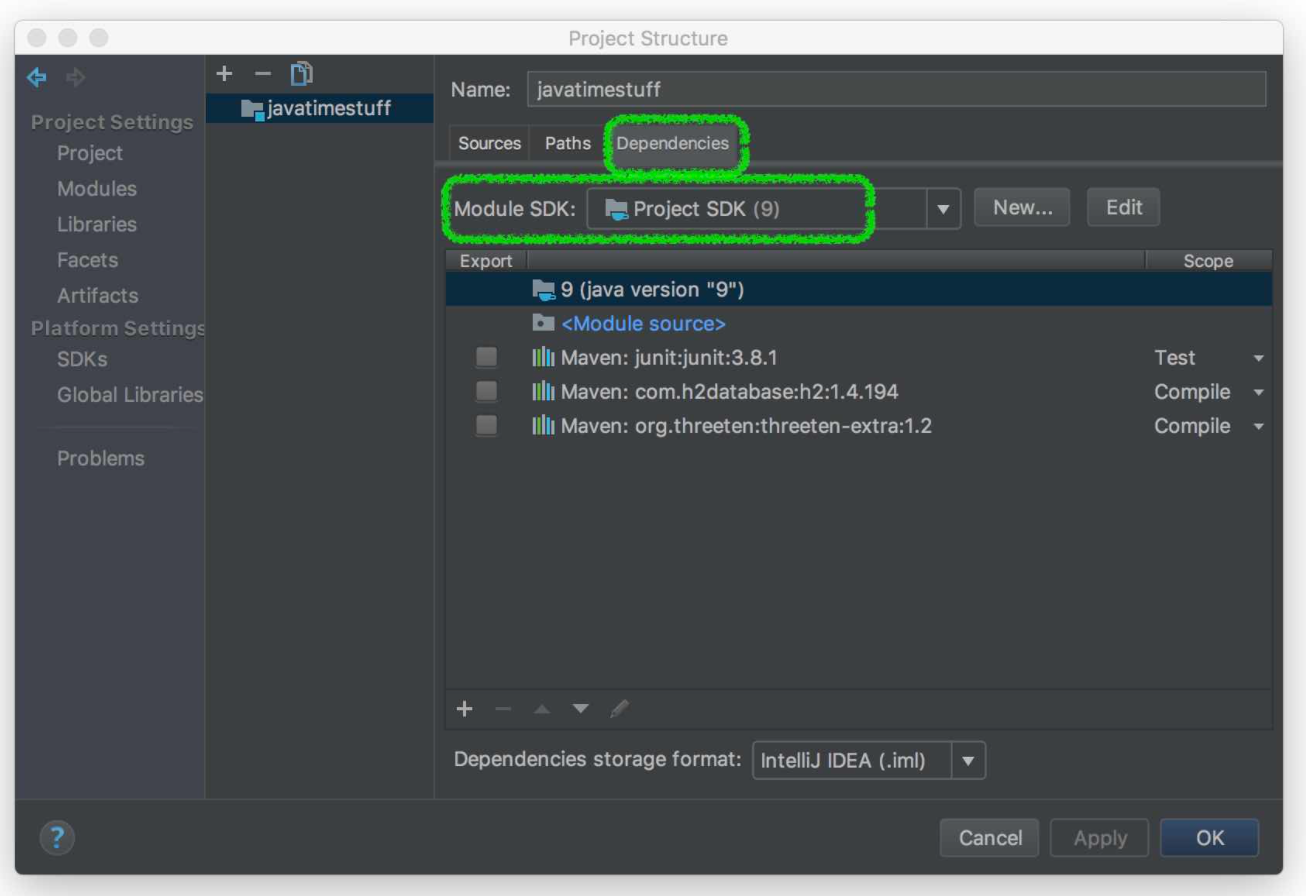Image resolution: width=1306 pixels, height=896 pixels.
Task: Click the forward navigation arrow
Action: (74, 77)
